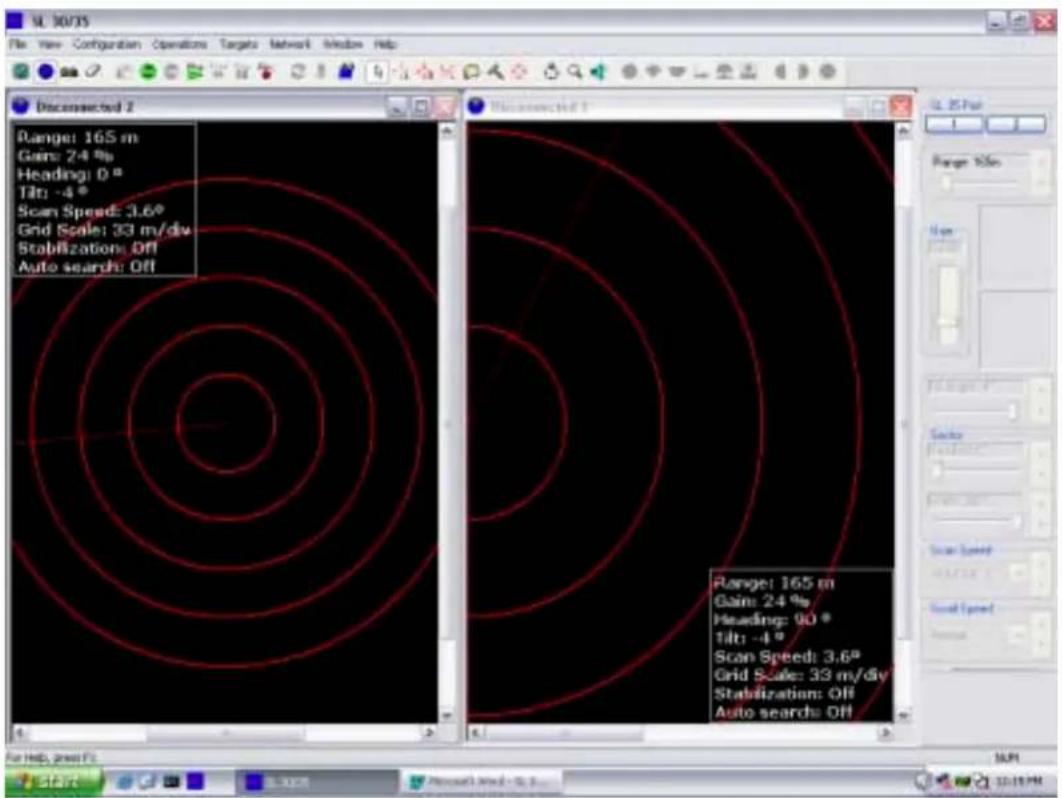Click 'Stabilization: Off' in the right sonar view
The image size is (1062, 798).
(x=784, y=693)
